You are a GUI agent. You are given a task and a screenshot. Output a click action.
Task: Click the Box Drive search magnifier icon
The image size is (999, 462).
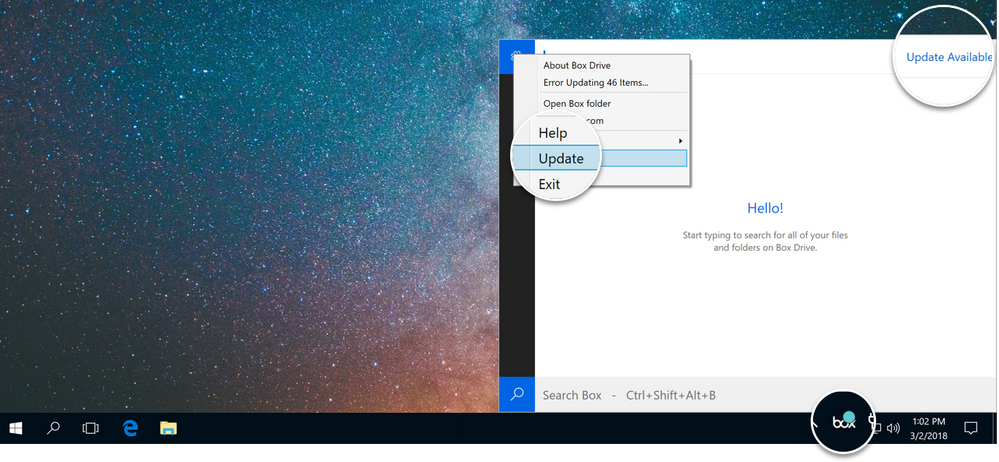517,394
